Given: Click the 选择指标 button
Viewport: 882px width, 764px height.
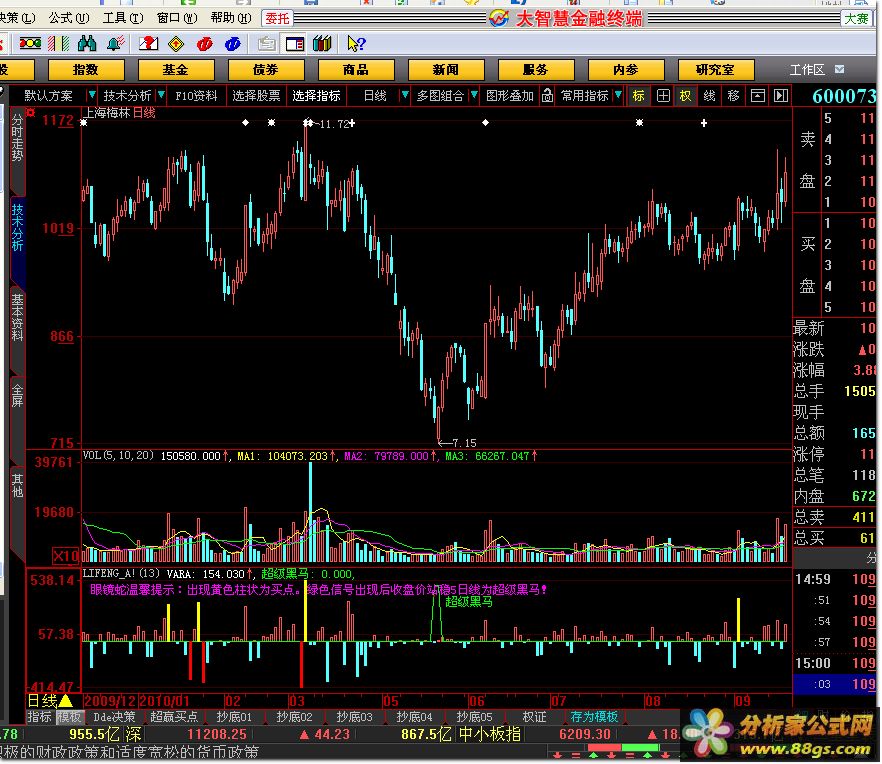Looking at the screenshot, I should tap(316, 96).
